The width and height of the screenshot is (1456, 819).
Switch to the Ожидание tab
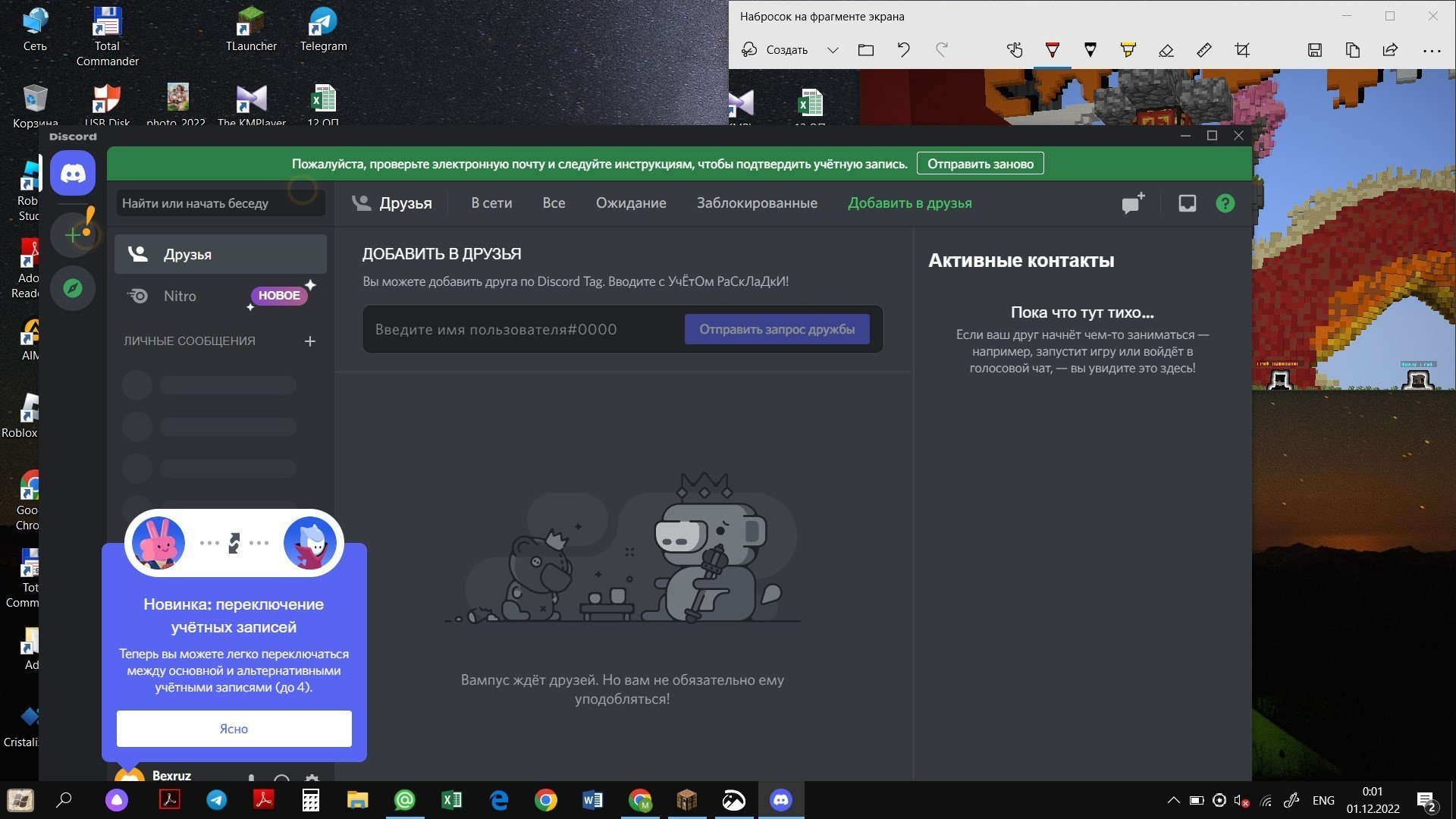[x=631, y=203]
